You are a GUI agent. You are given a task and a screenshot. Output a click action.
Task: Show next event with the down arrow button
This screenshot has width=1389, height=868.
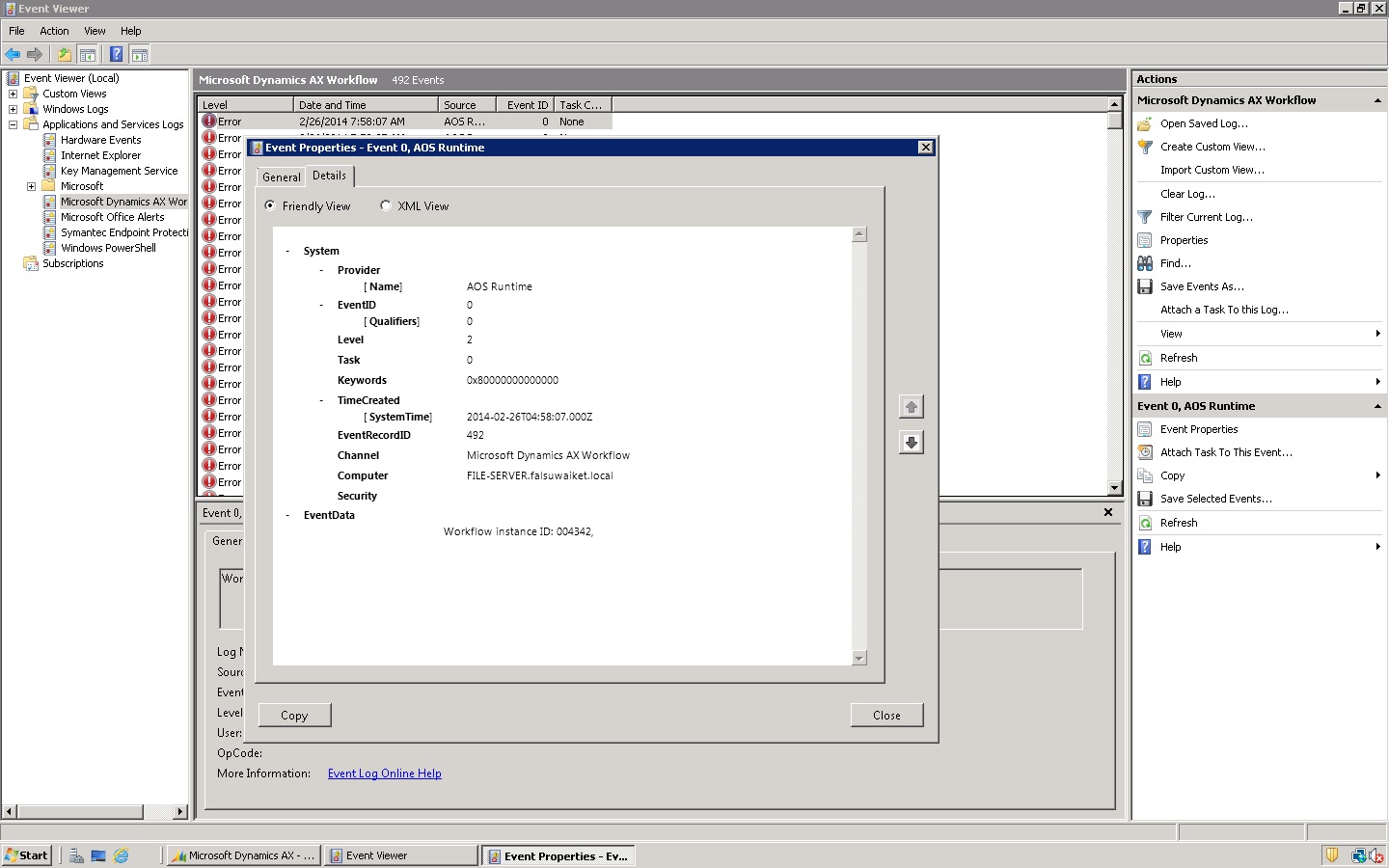point(911,443)
